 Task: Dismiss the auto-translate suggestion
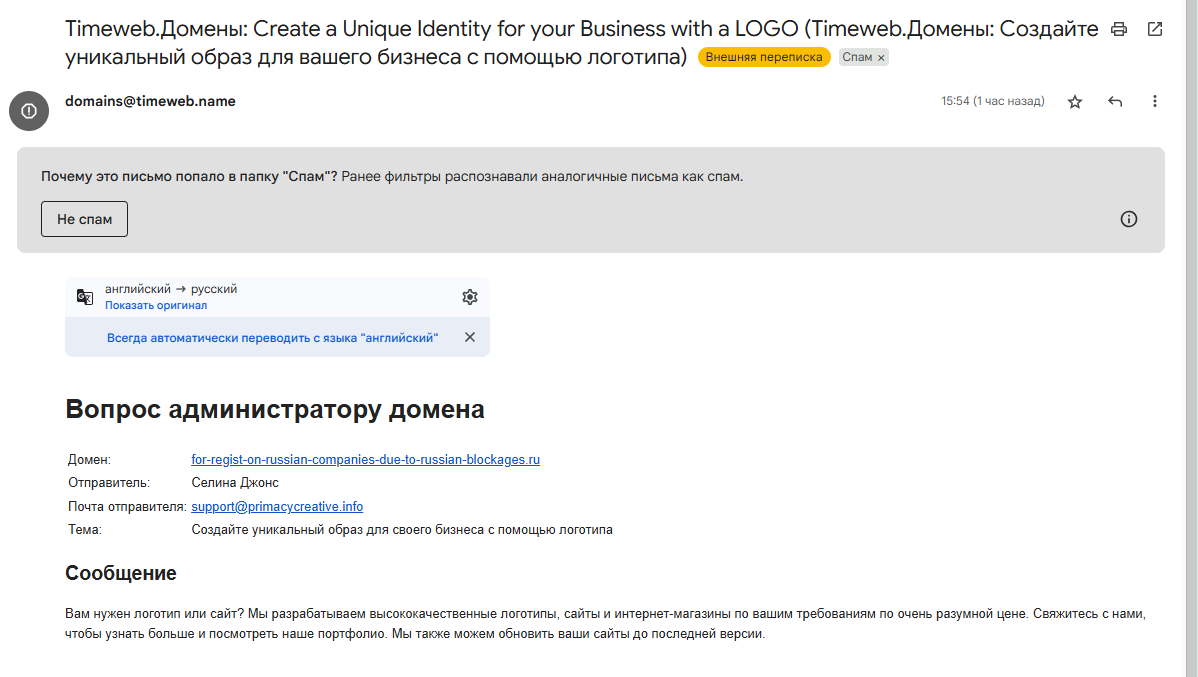(x=470, y=337)
